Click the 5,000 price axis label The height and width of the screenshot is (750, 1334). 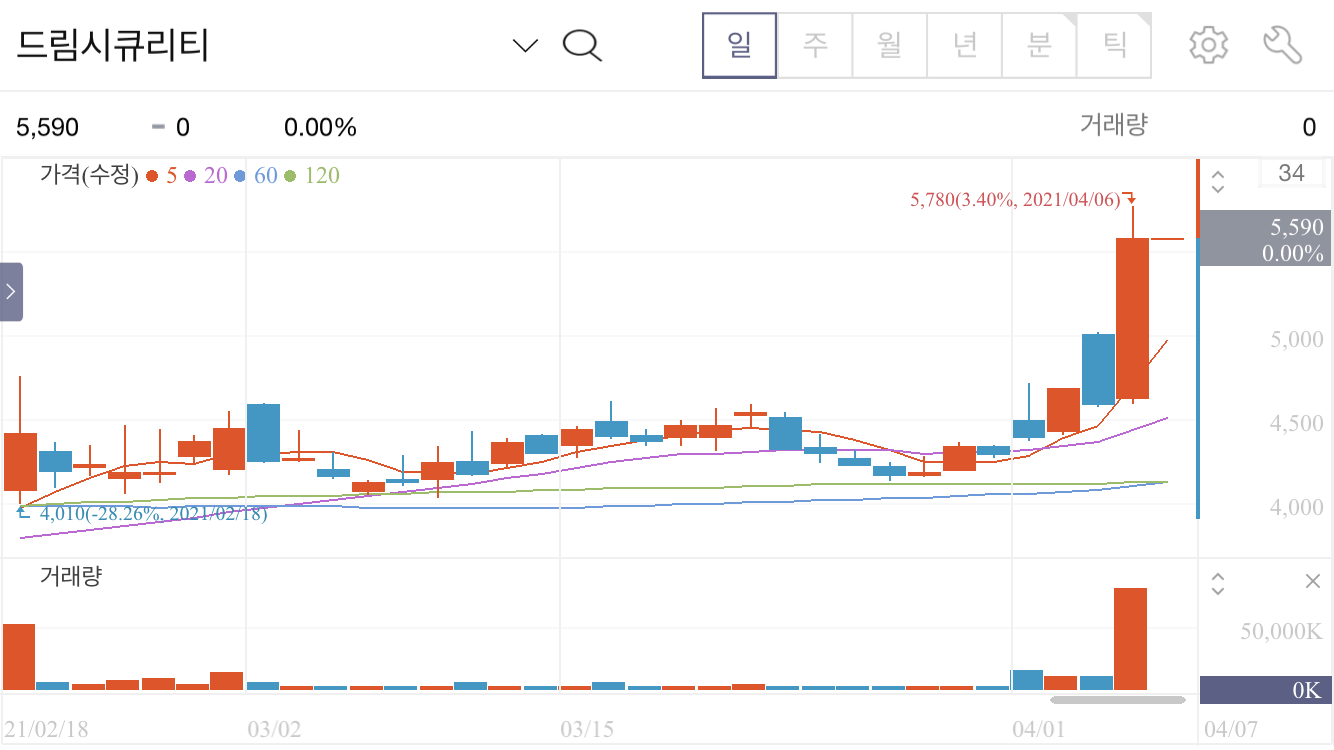click(x=1296, y=339)
